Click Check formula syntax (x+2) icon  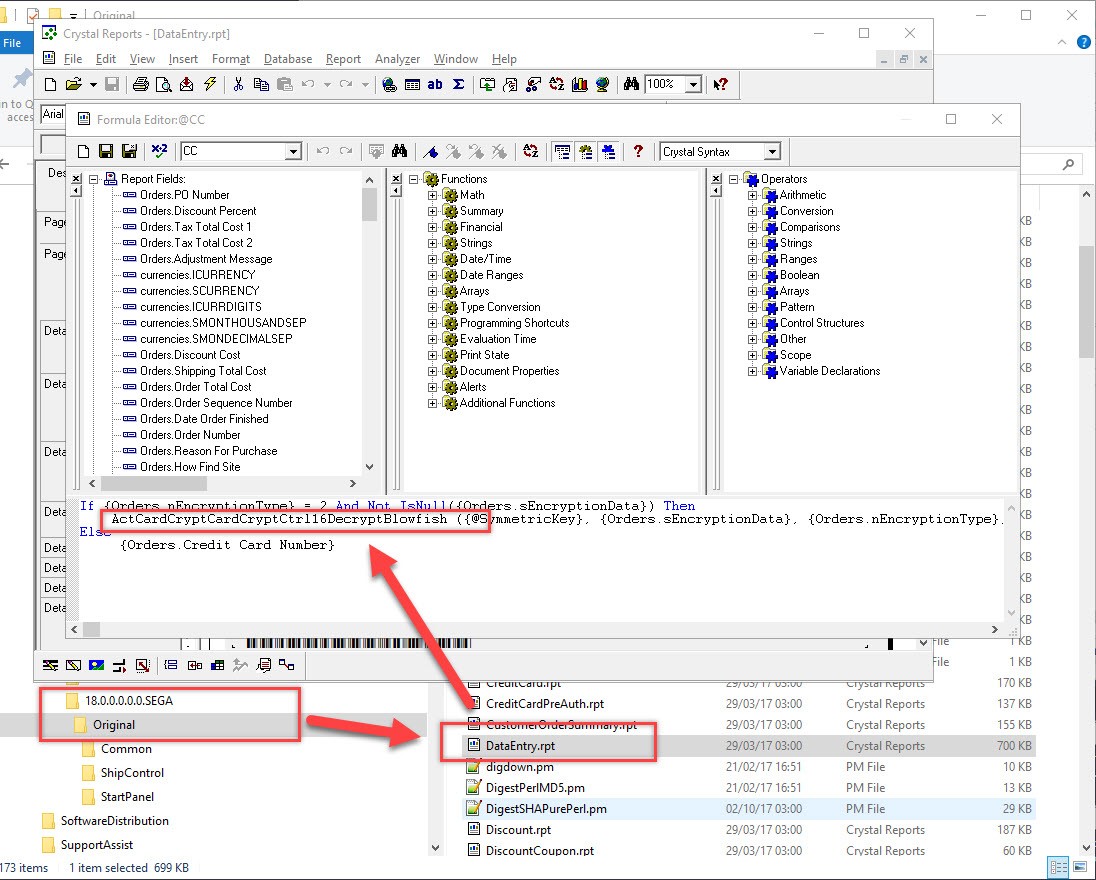(x=159, y=152)
